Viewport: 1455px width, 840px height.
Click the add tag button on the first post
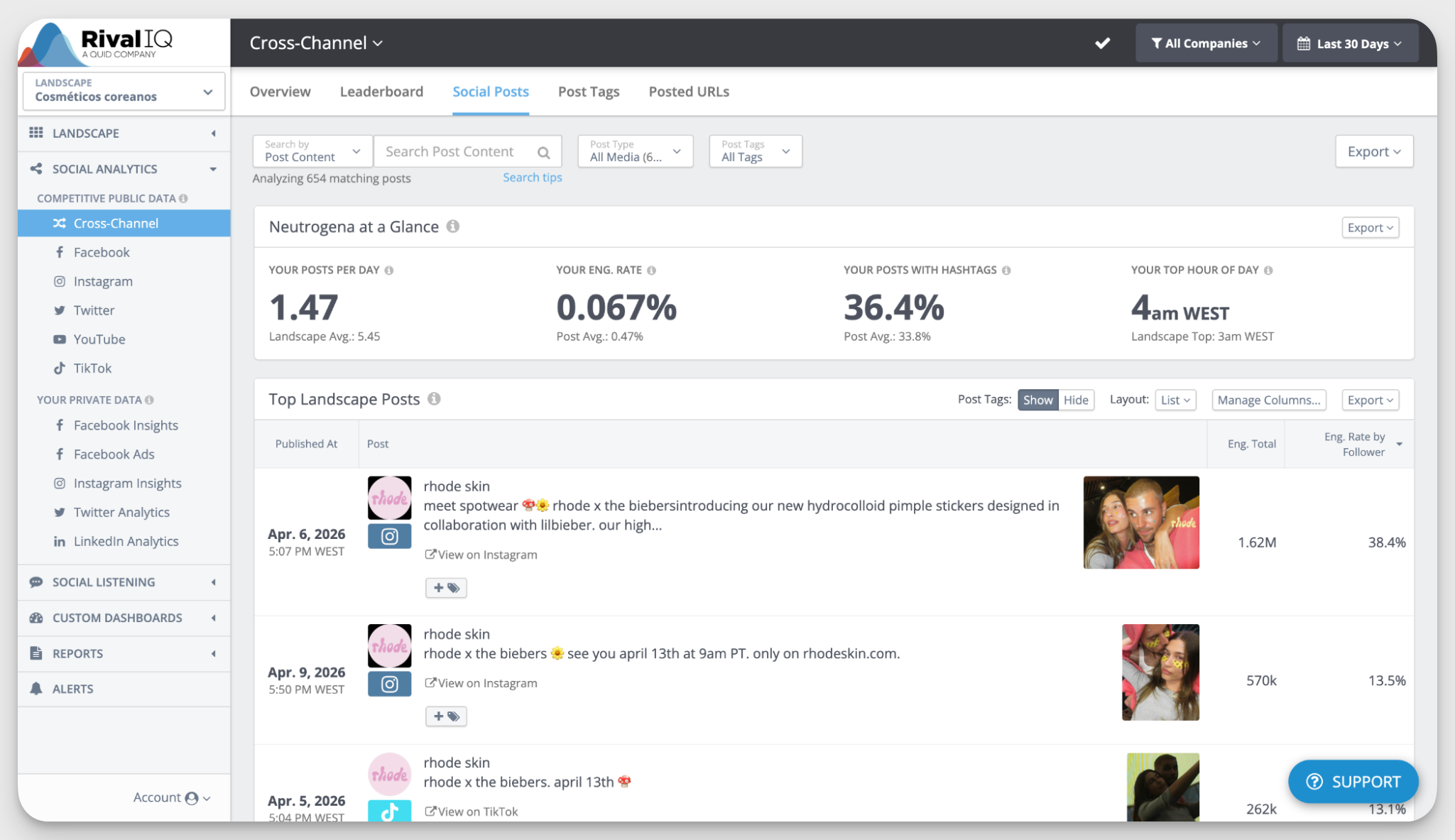(x=446, y=587)
